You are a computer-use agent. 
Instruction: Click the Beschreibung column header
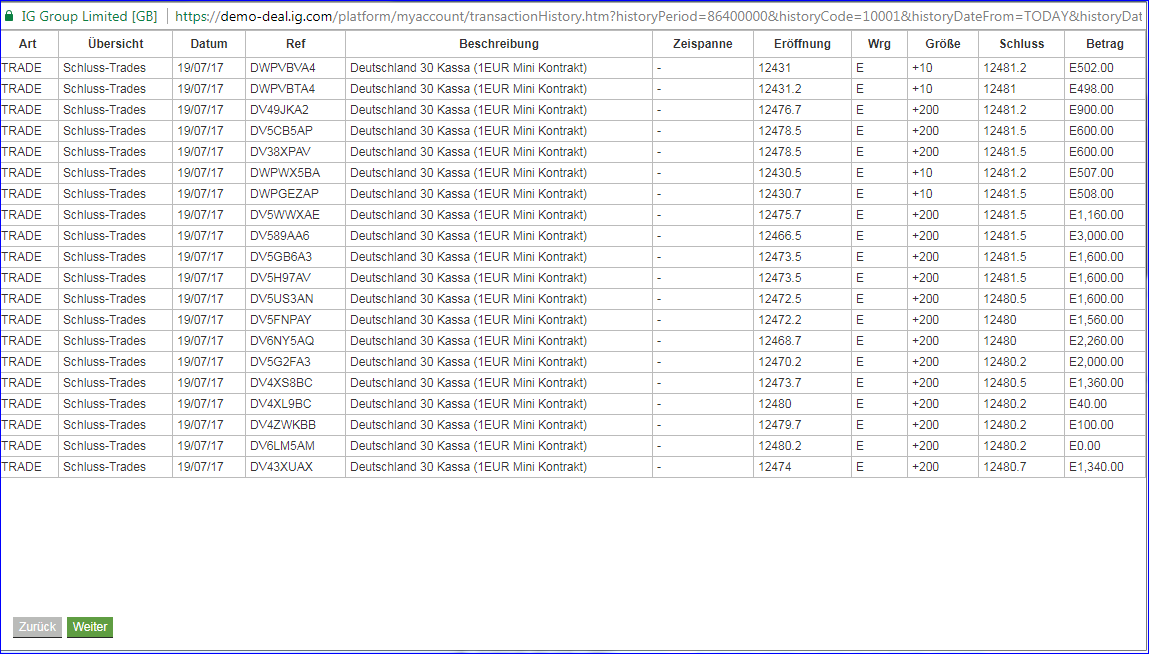coord(499,44)
